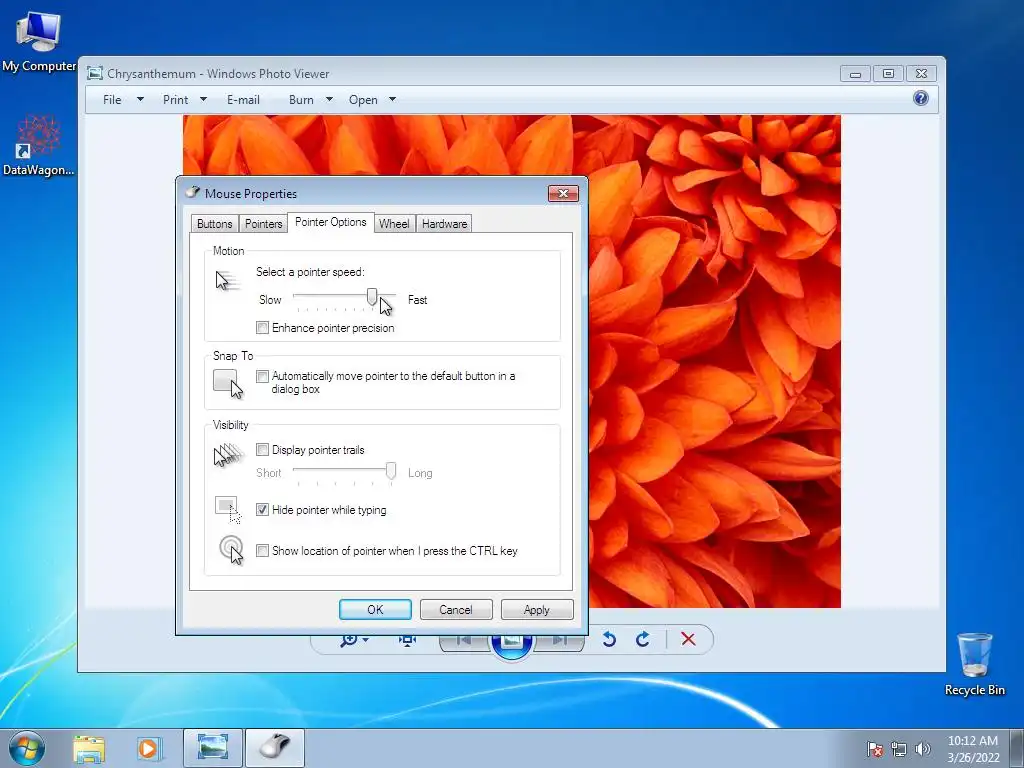Switch to the Buttons tab

point(214,223)
